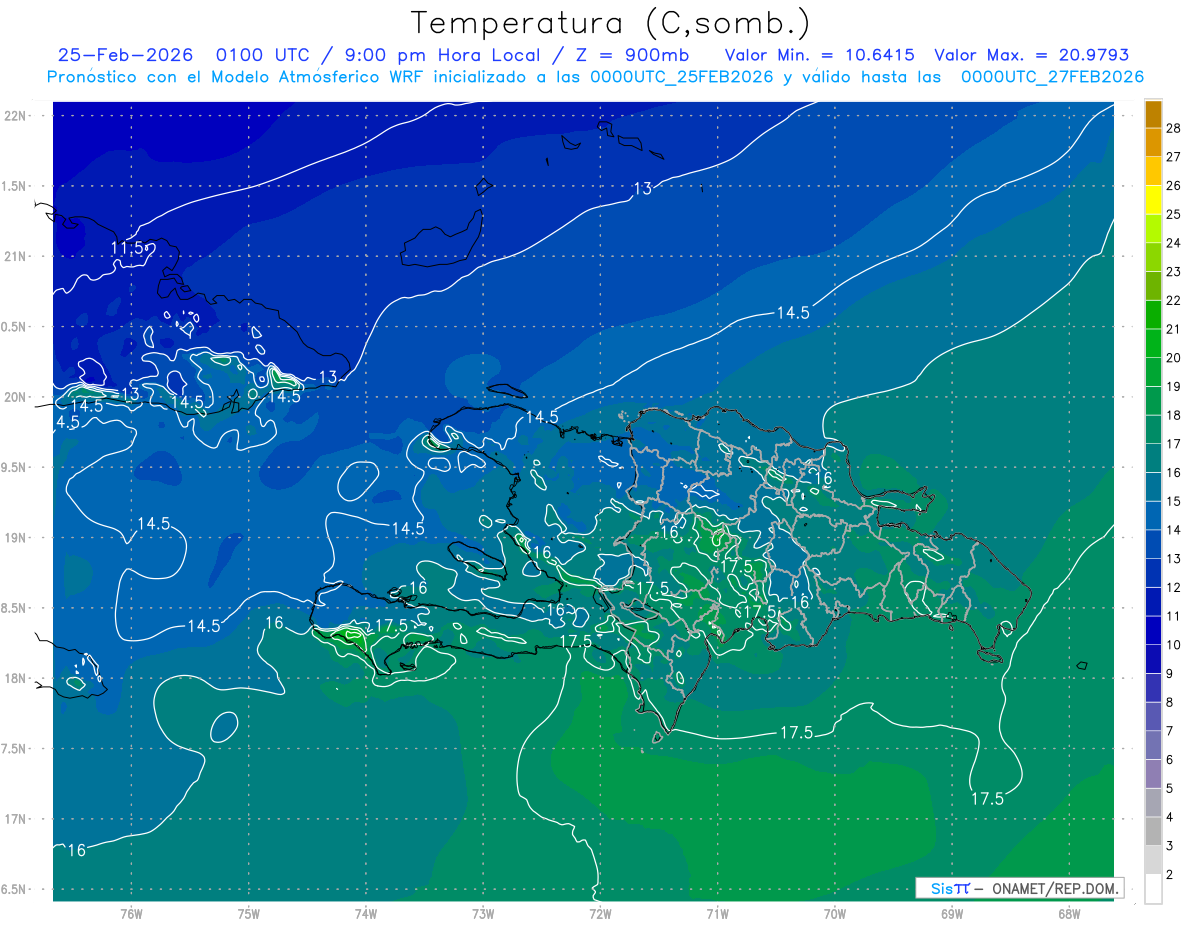Click the 17N latitude axis label
1200x927 pixels.
tap(16, 819)
